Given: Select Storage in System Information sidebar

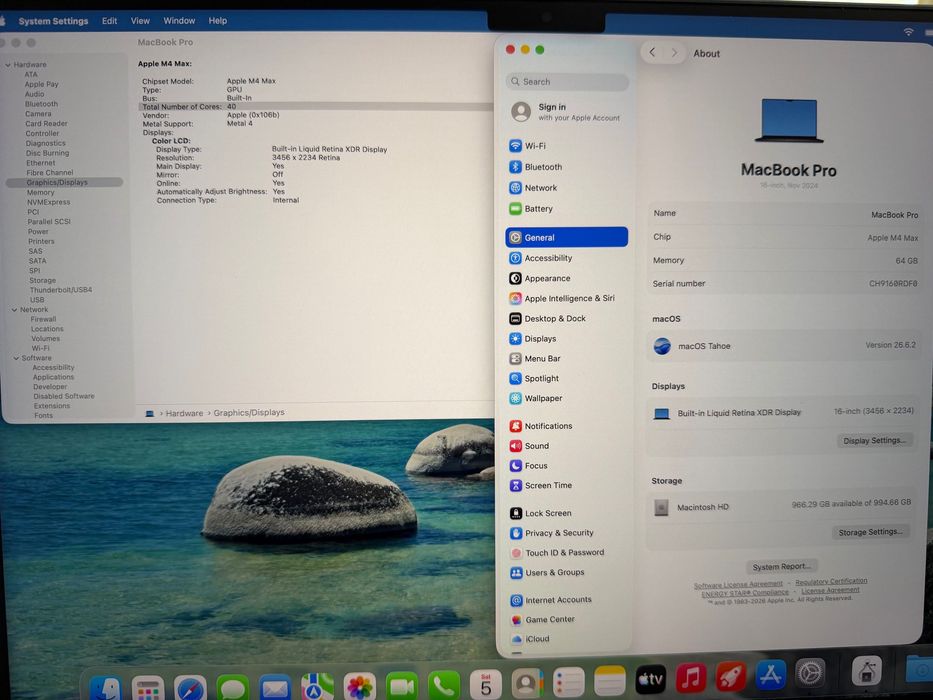Looking at the screenshot, I should click(x=42, y=280).
